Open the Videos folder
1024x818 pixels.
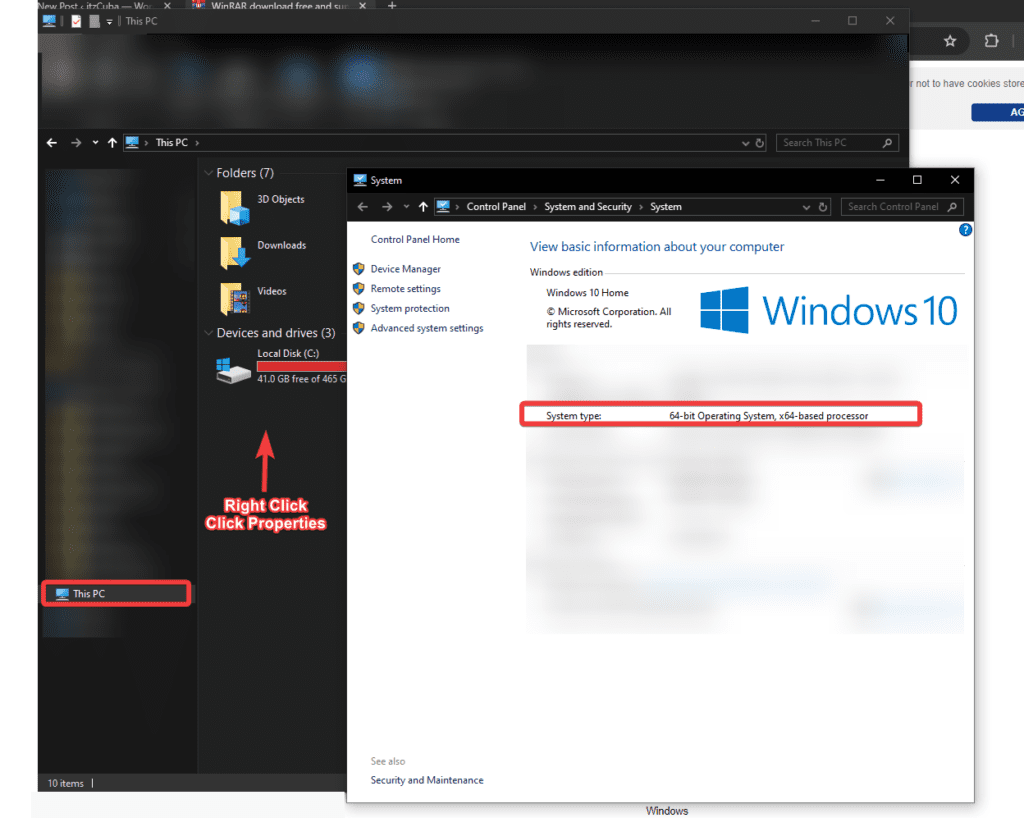click(x=255, y=298)
